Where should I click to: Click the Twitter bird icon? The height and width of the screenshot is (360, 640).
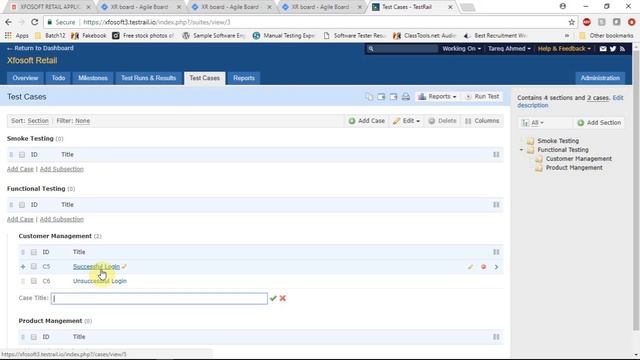[613, 49]
